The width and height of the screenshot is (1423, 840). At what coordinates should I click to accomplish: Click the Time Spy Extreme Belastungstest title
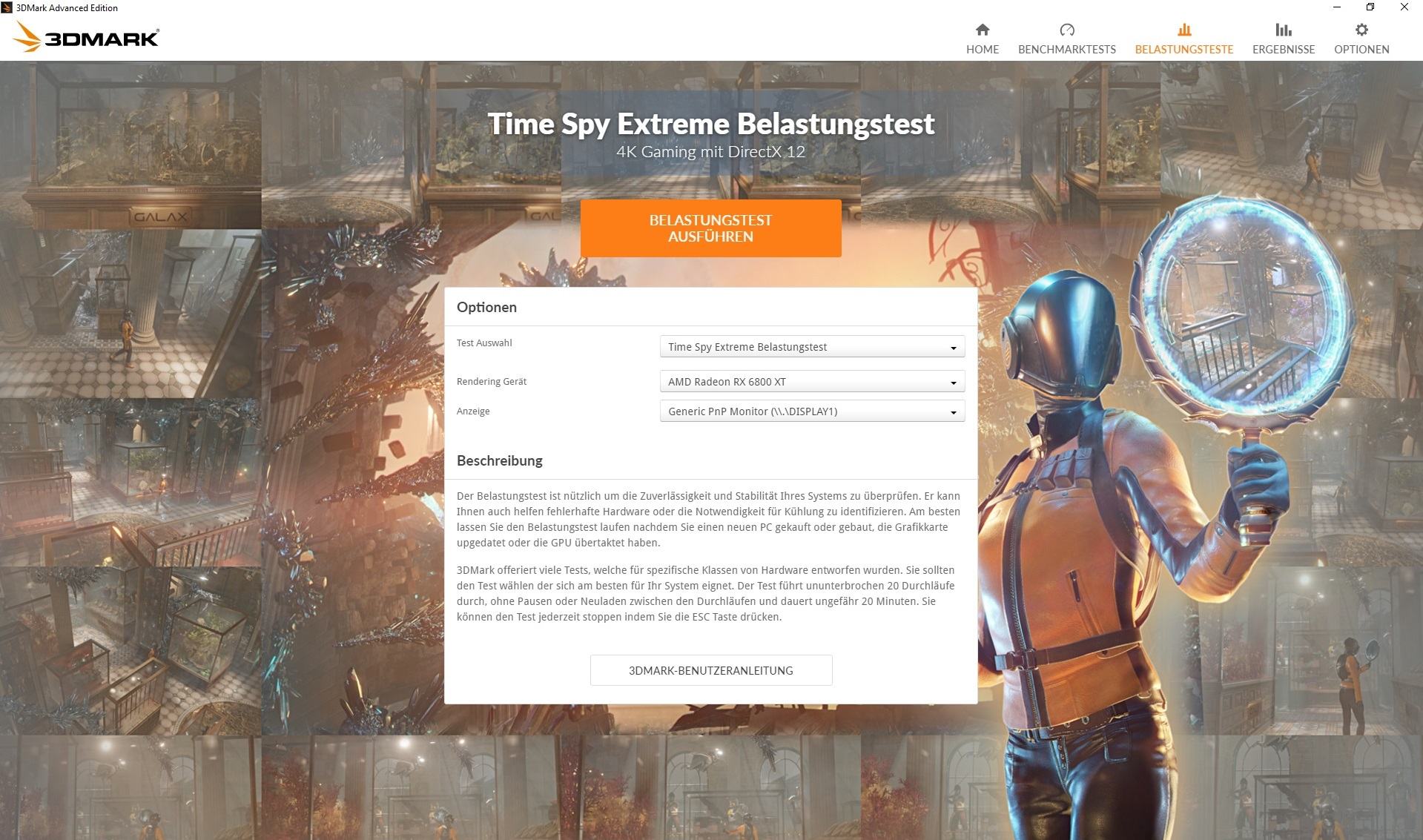point(710,124)
